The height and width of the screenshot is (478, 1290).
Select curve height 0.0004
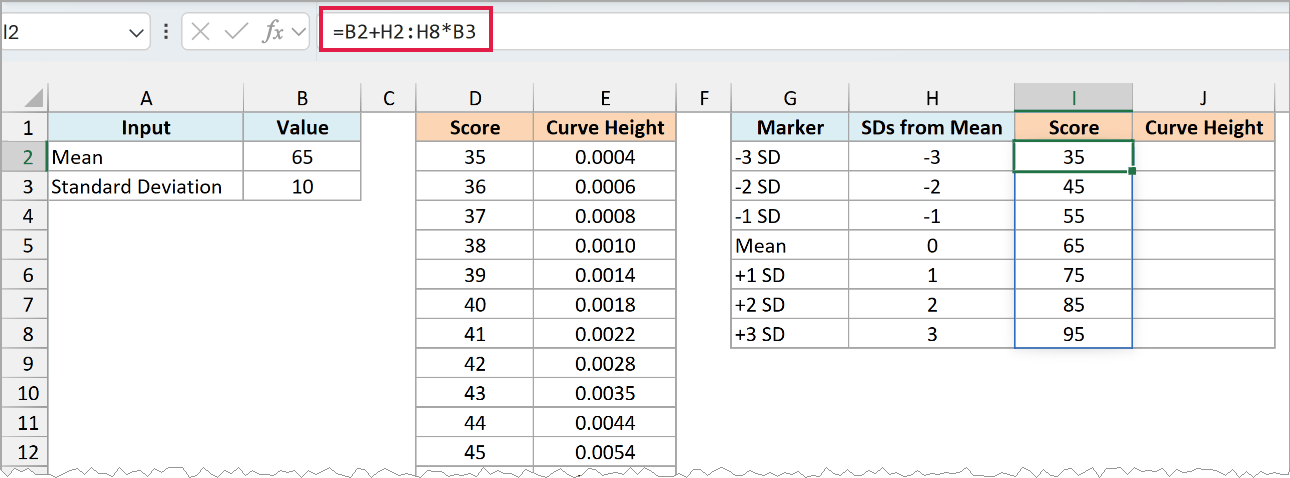click(x=605, y=157)
